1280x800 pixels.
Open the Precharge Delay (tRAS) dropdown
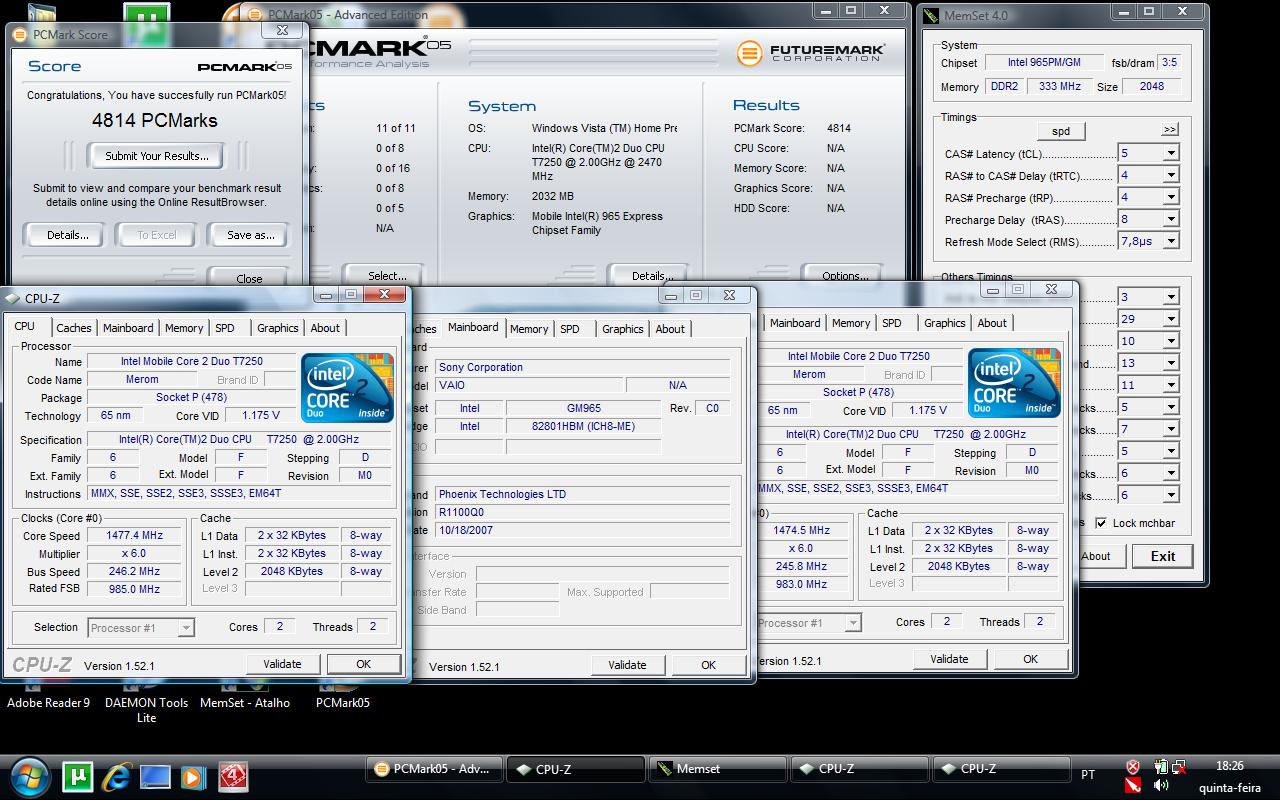point(1170,219)
